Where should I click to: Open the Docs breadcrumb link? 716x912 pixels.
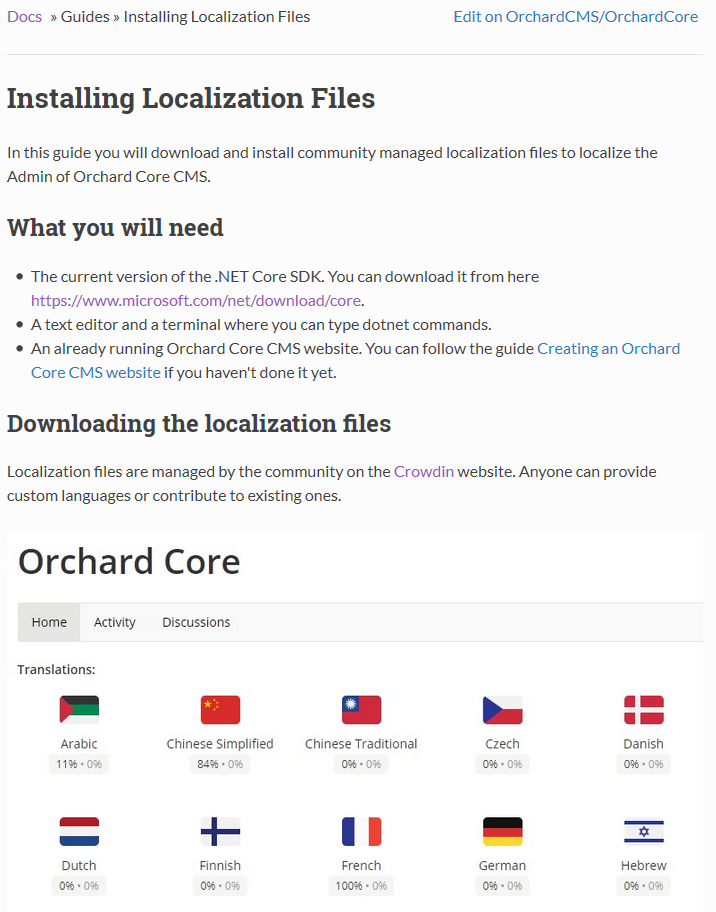pyautogui.click(x=24, y=16)
